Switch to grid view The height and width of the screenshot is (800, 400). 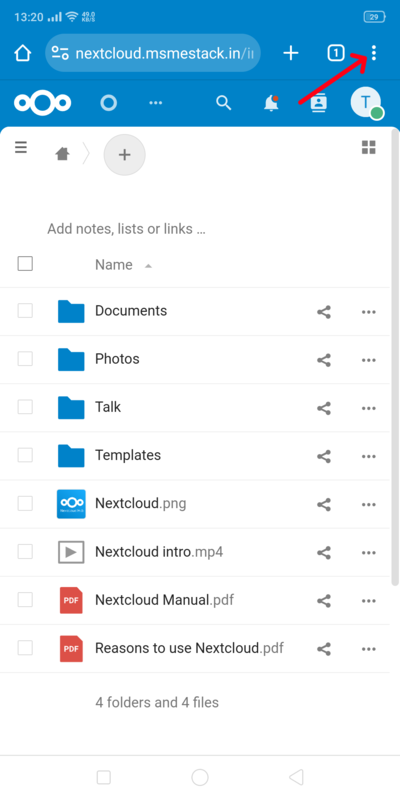tap(368, 147)
